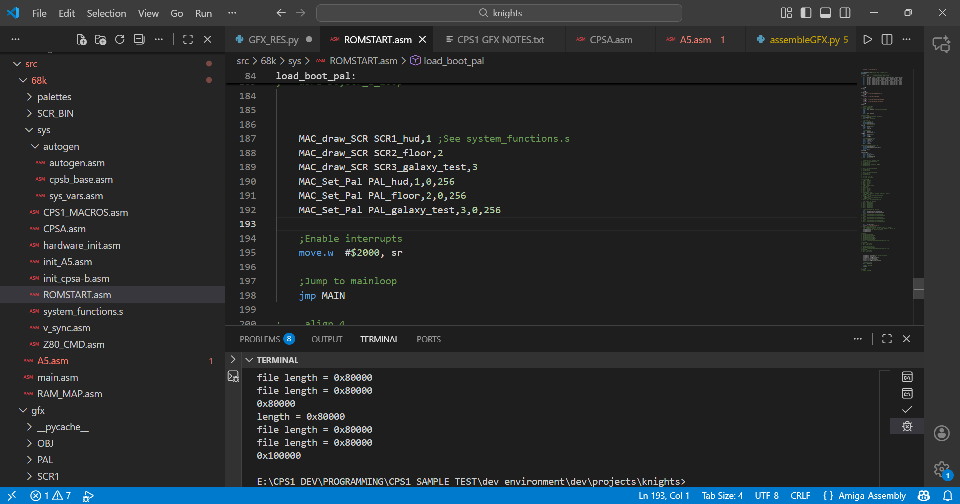960x504 pixels.
Task: Change Tab Size in status bar
Action: pos(722,495)
